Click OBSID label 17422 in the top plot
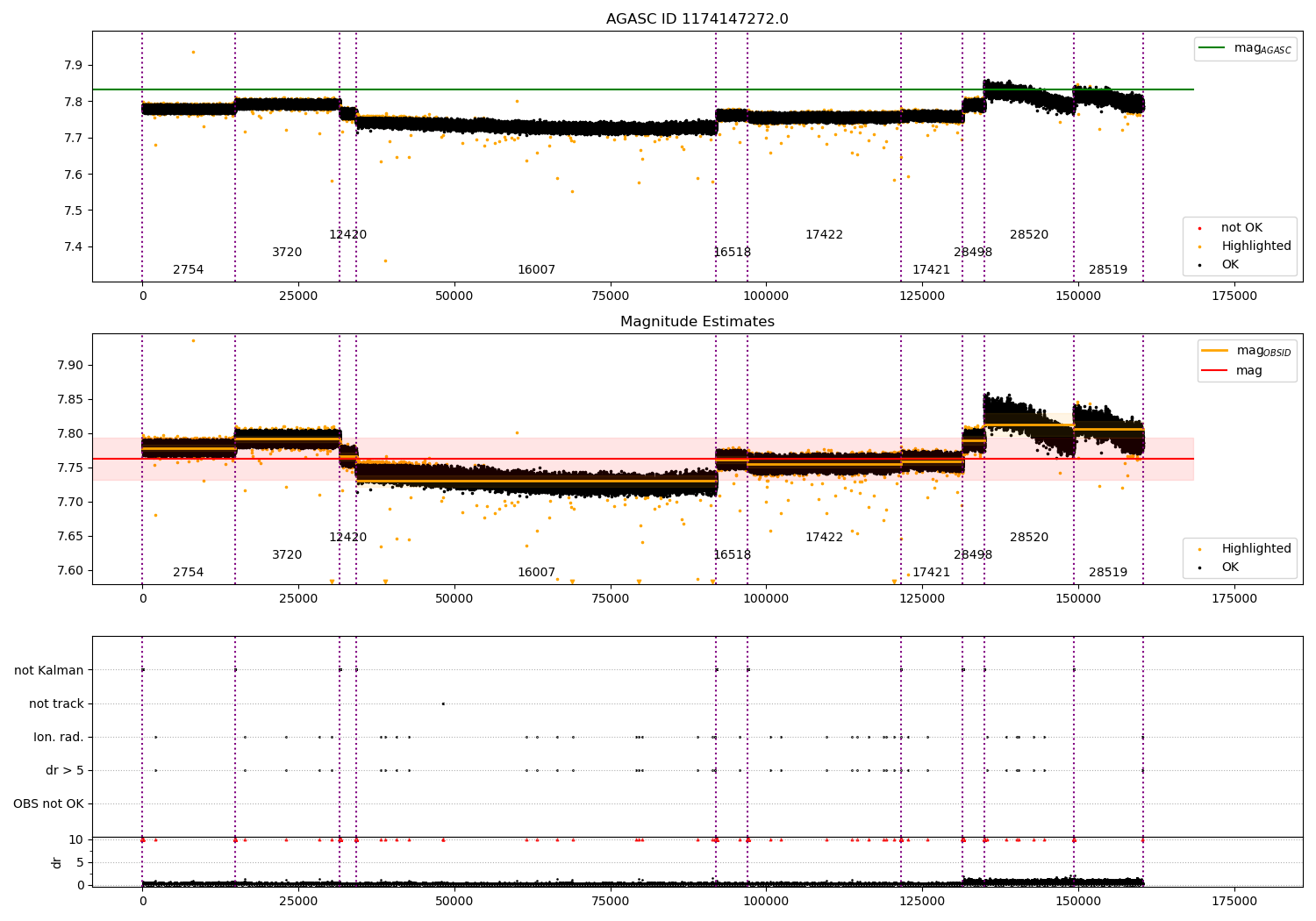Screen dimensions: 1316x921 [824, 235]
